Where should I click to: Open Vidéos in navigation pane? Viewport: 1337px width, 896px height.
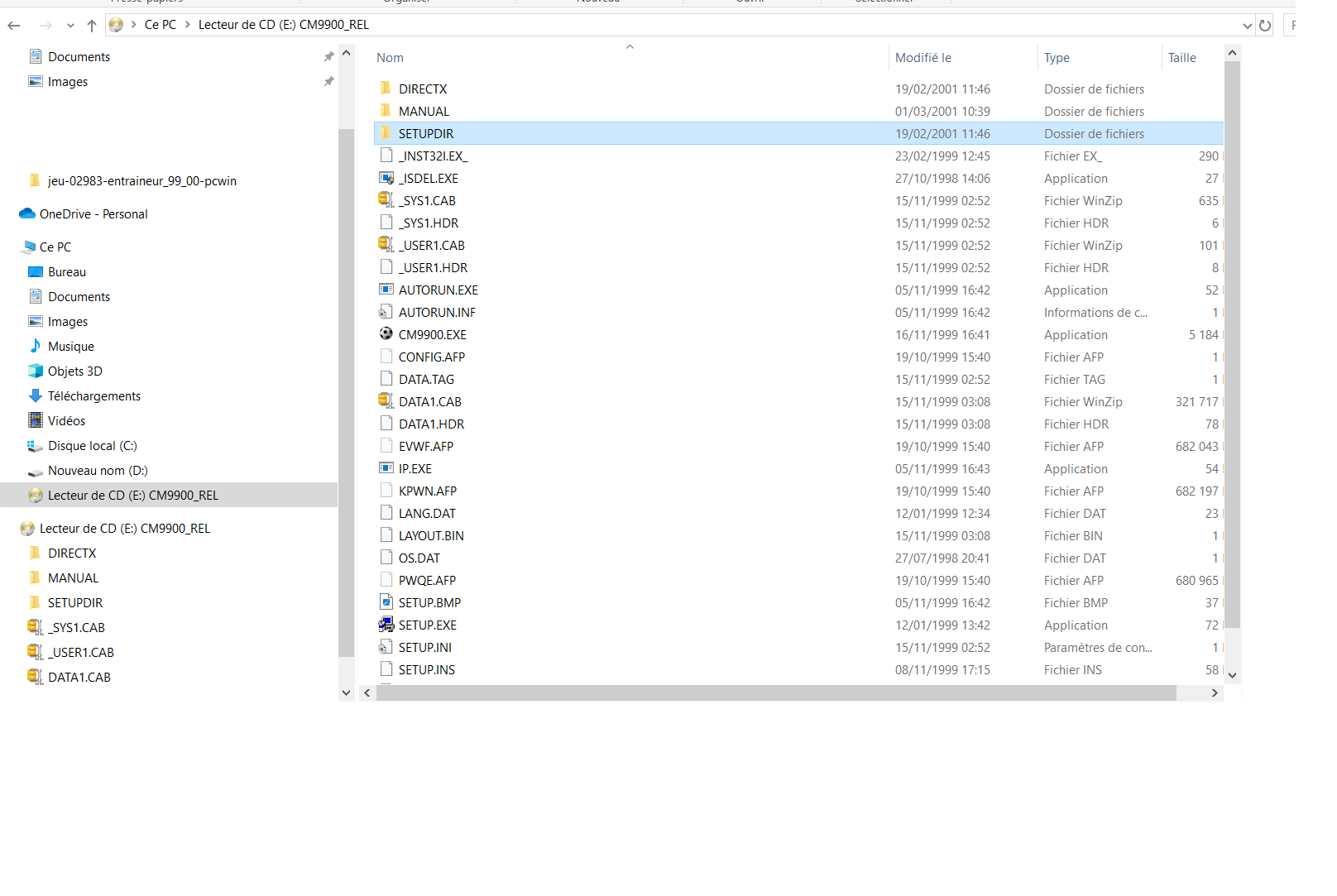(67, 421)
